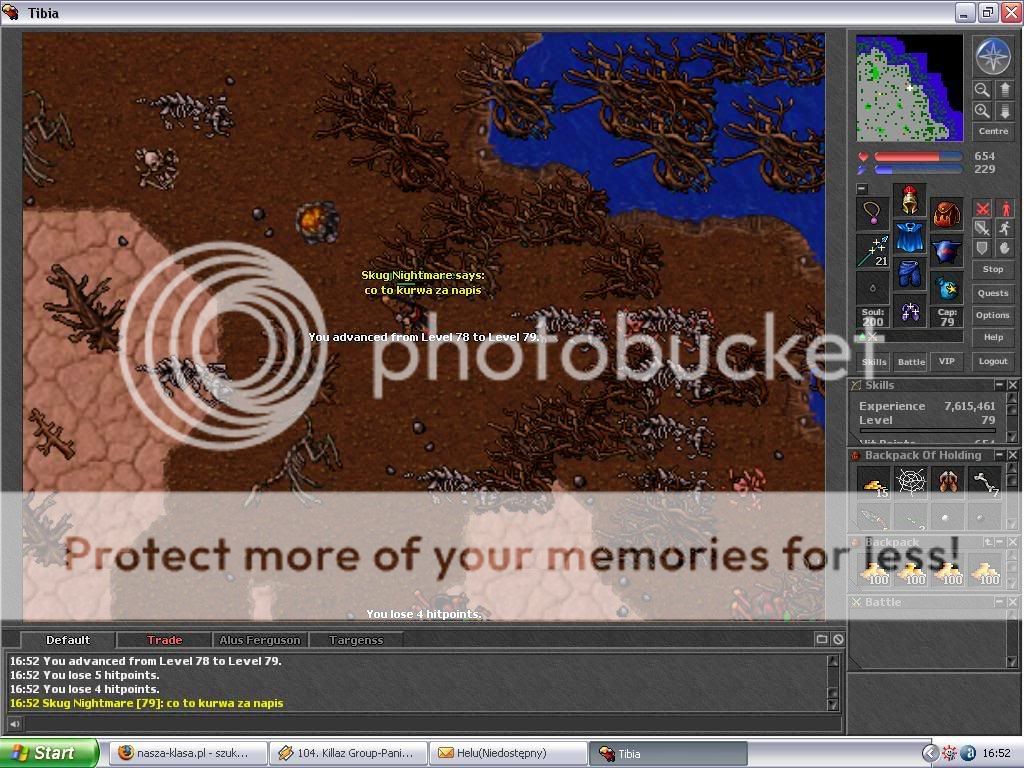Close the Skills panel
Screen dimensions: 1024x768
click(x=1012, y=385)
